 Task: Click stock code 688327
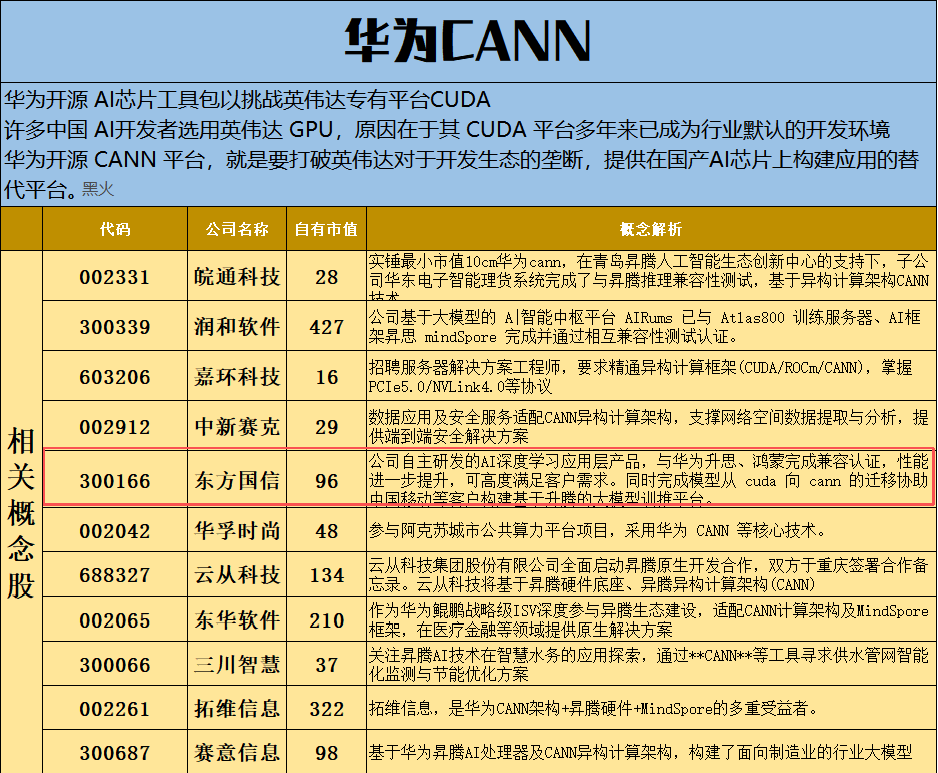[x=115, y=575]
